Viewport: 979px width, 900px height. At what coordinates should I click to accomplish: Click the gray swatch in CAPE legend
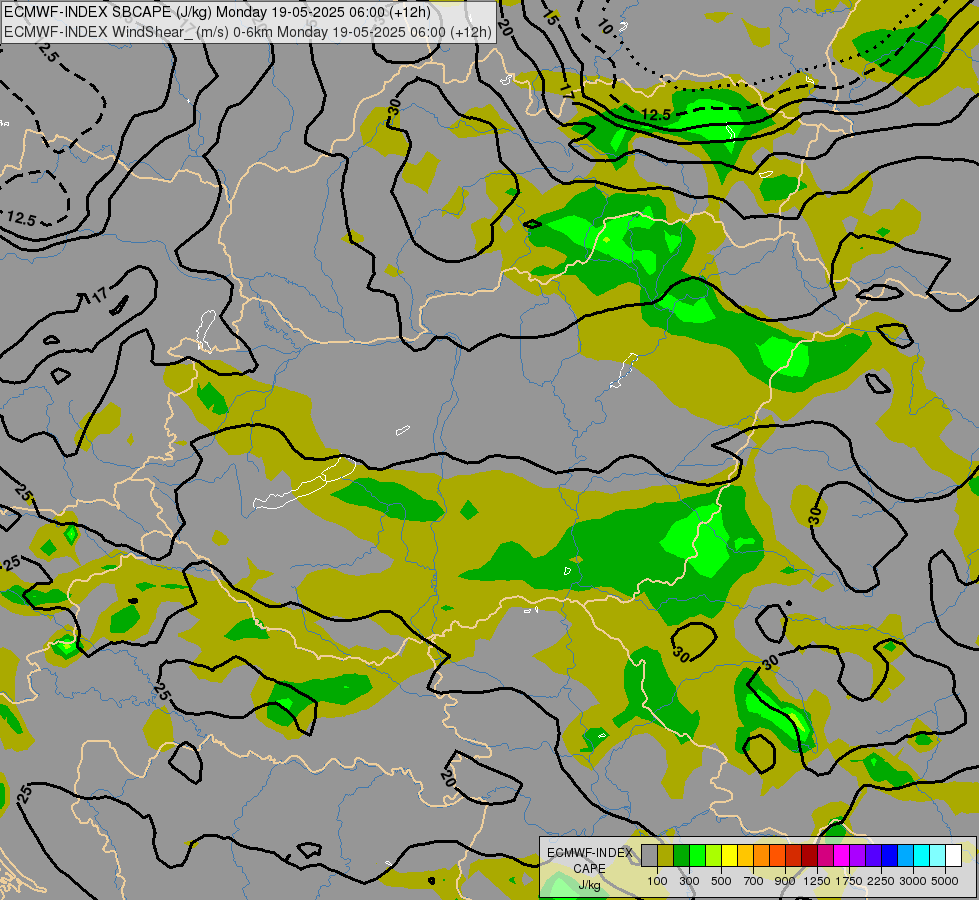[649, 856]
